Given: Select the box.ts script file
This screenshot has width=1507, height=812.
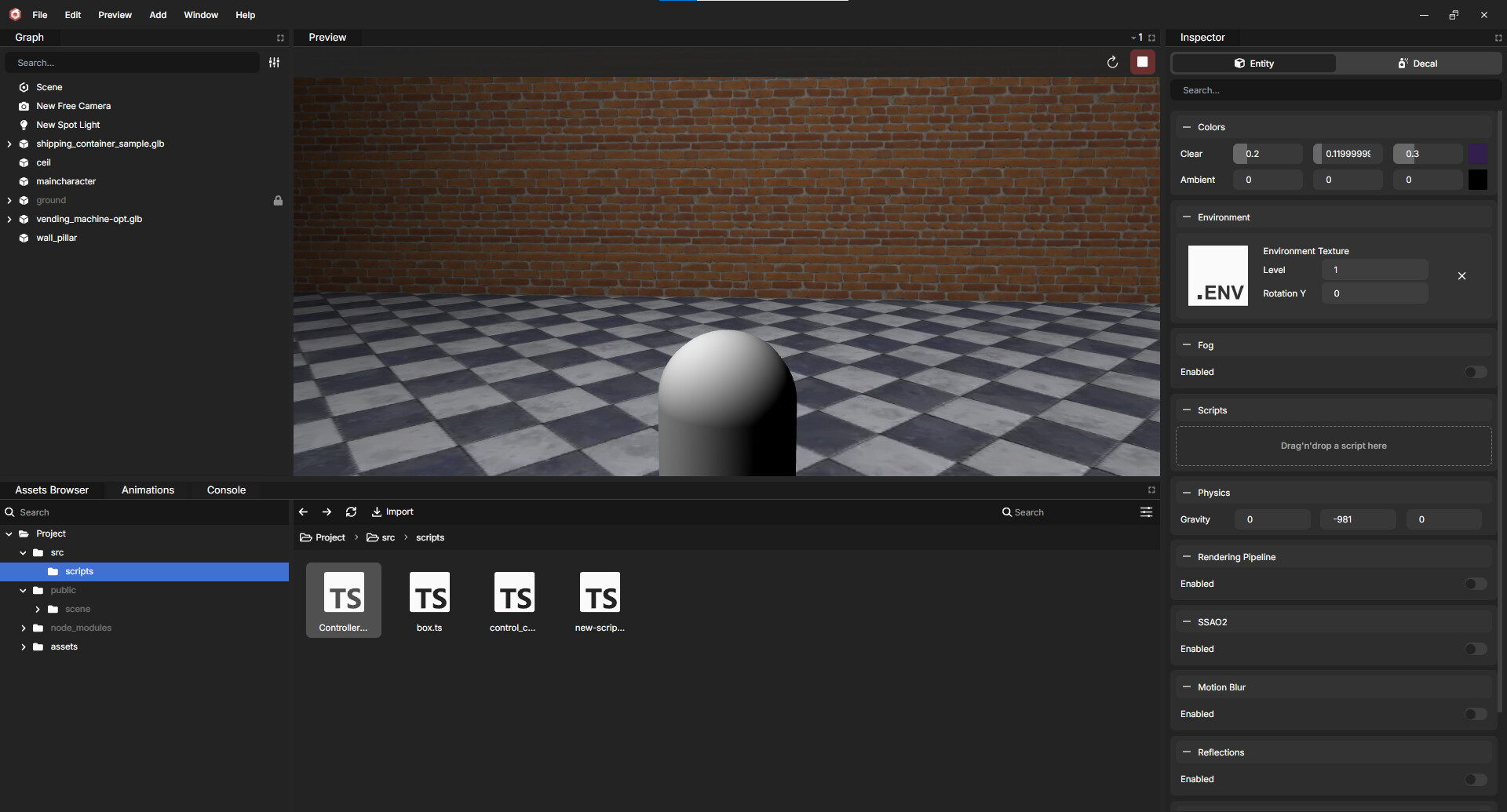Looking at the screenshot, I should point(429,600).
